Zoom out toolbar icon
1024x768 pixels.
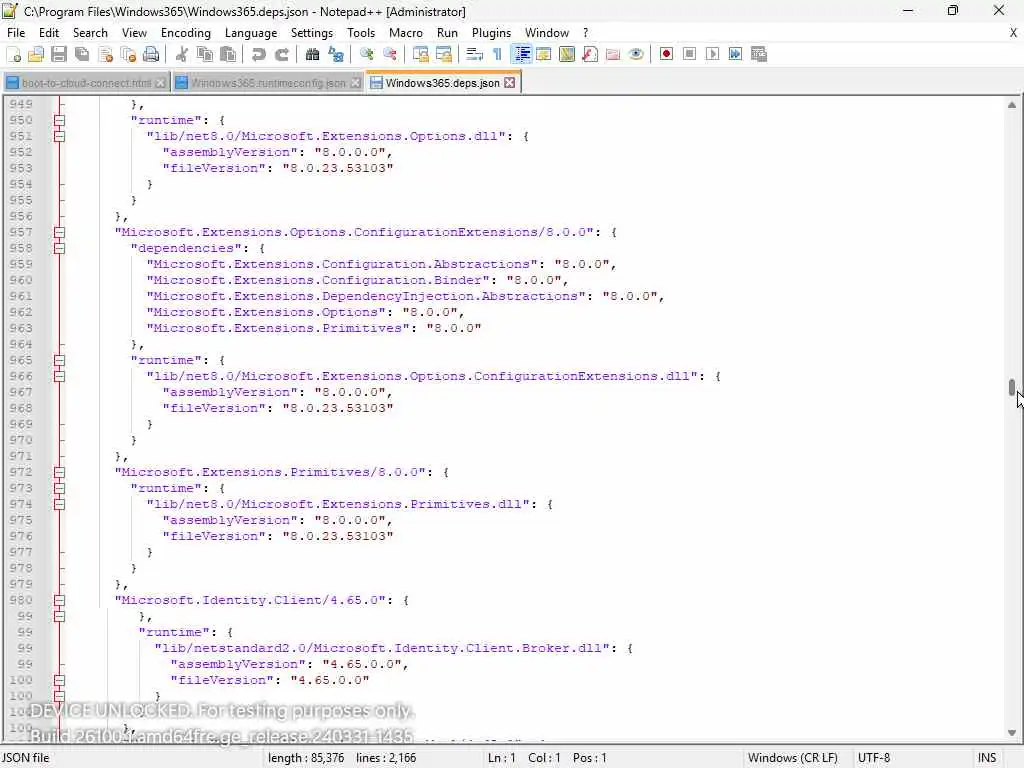tap(390, 54)
